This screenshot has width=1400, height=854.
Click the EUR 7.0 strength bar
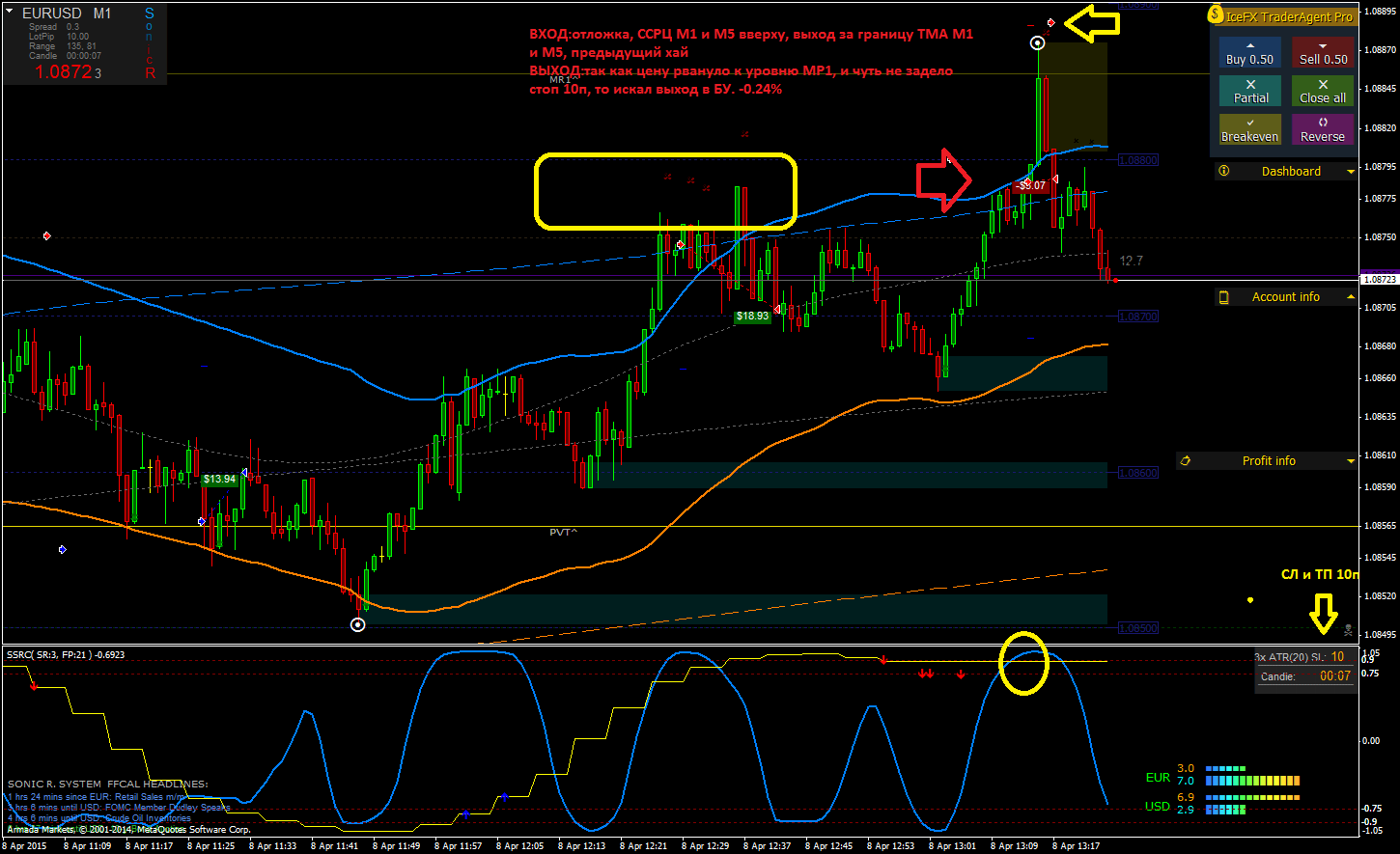coord(1252,781)
